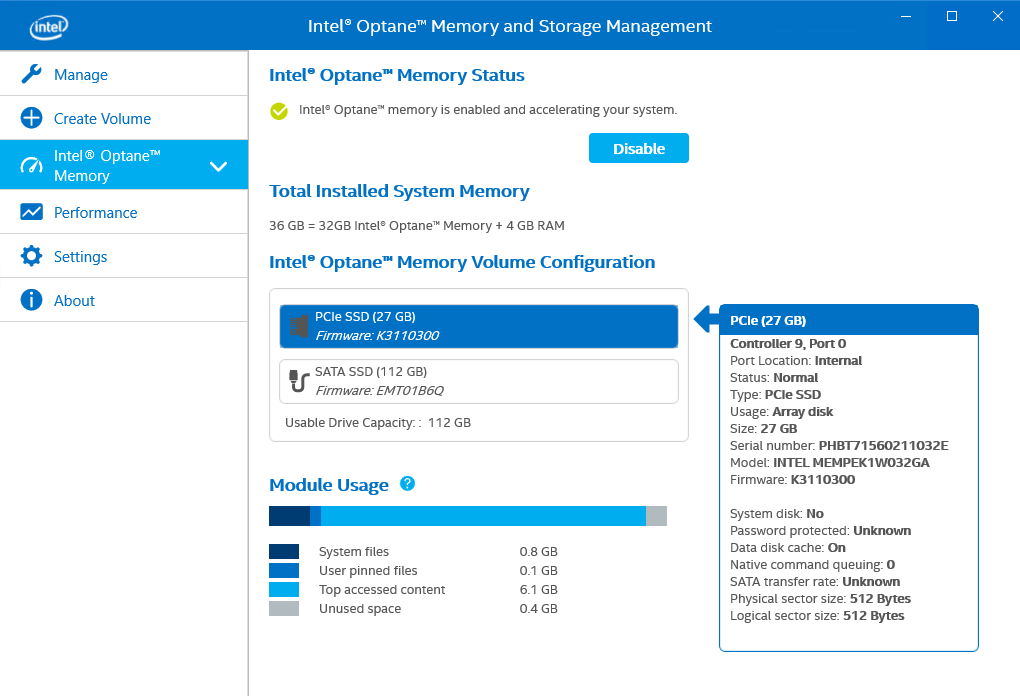This screenshot has height=696, width=1020.
Task: Select the SATA SSD (112 GB) row
Action: tap(479, 381)
